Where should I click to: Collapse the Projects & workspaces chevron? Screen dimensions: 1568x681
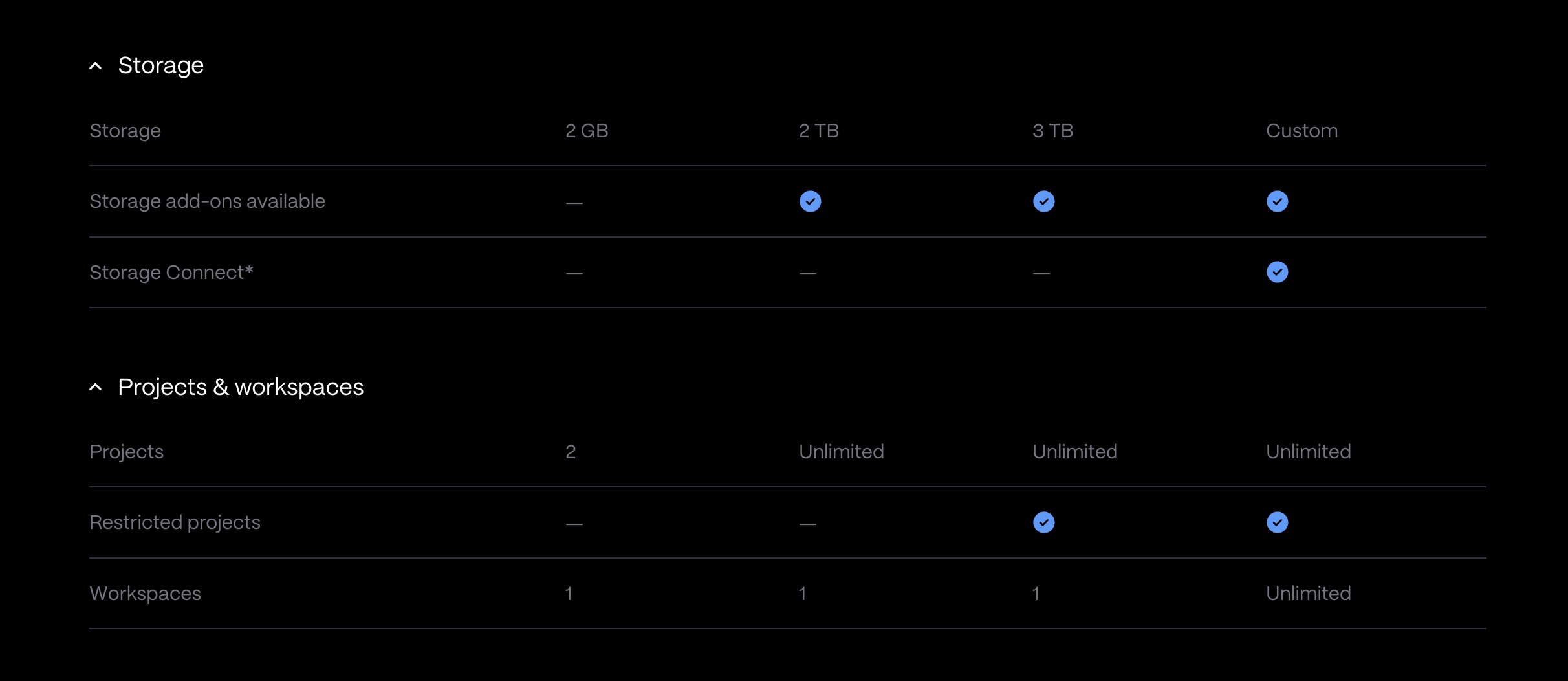96,387
